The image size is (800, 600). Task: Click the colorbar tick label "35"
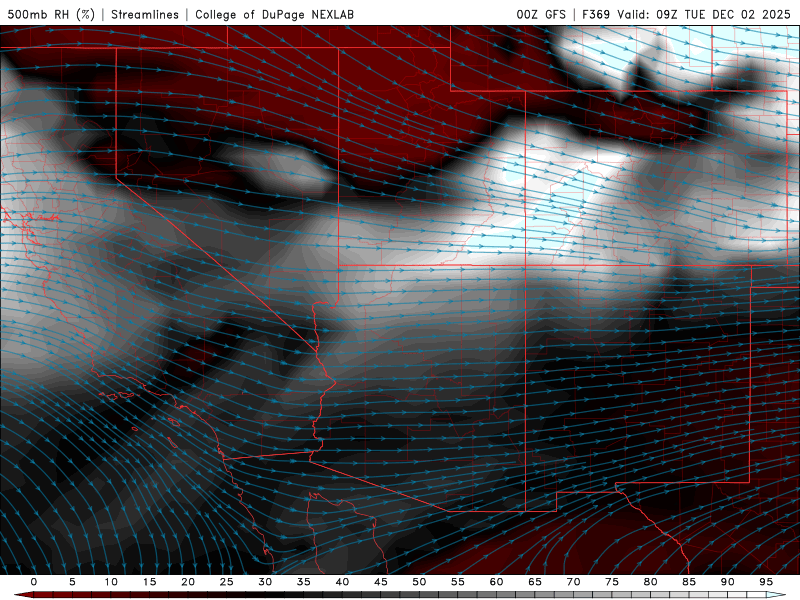[x=304, y=582]
